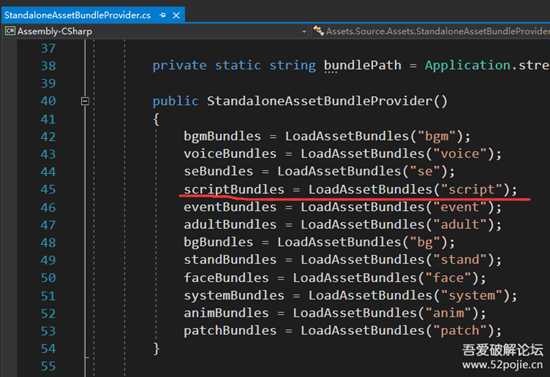Screen dimensions: 550x377
Task: Click the "patch" string literal
Action: click(460, 331)
